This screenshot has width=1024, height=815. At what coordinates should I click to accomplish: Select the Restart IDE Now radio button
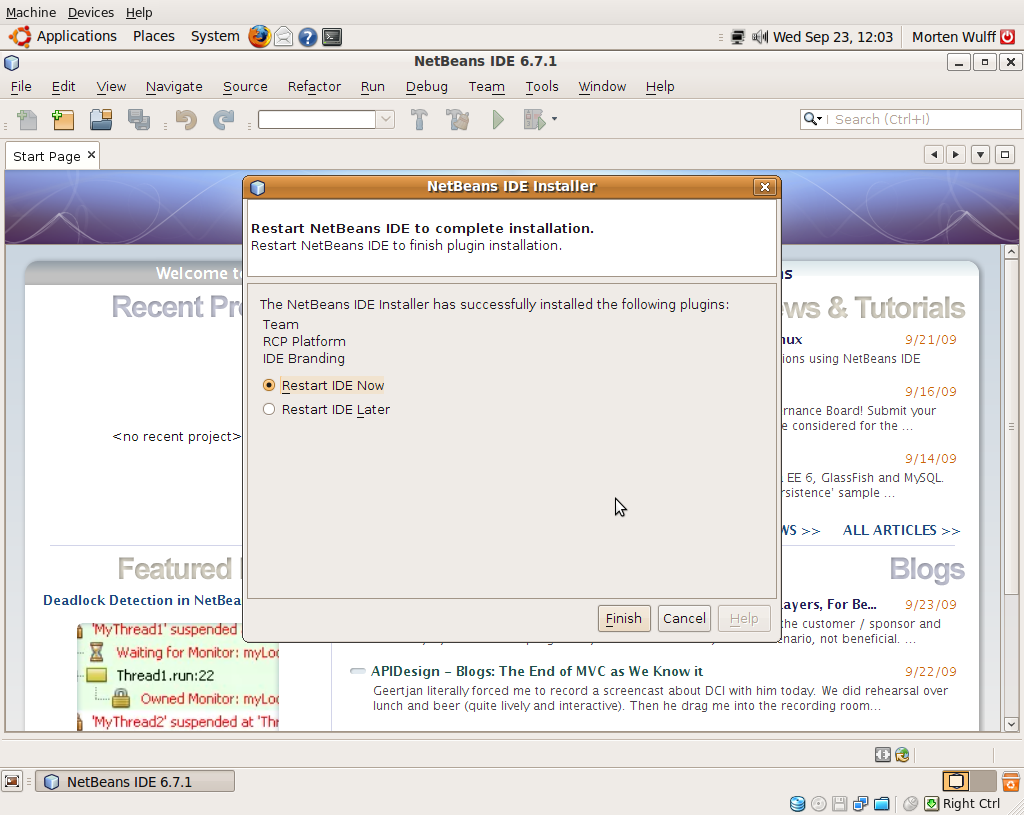click(268, 385)
